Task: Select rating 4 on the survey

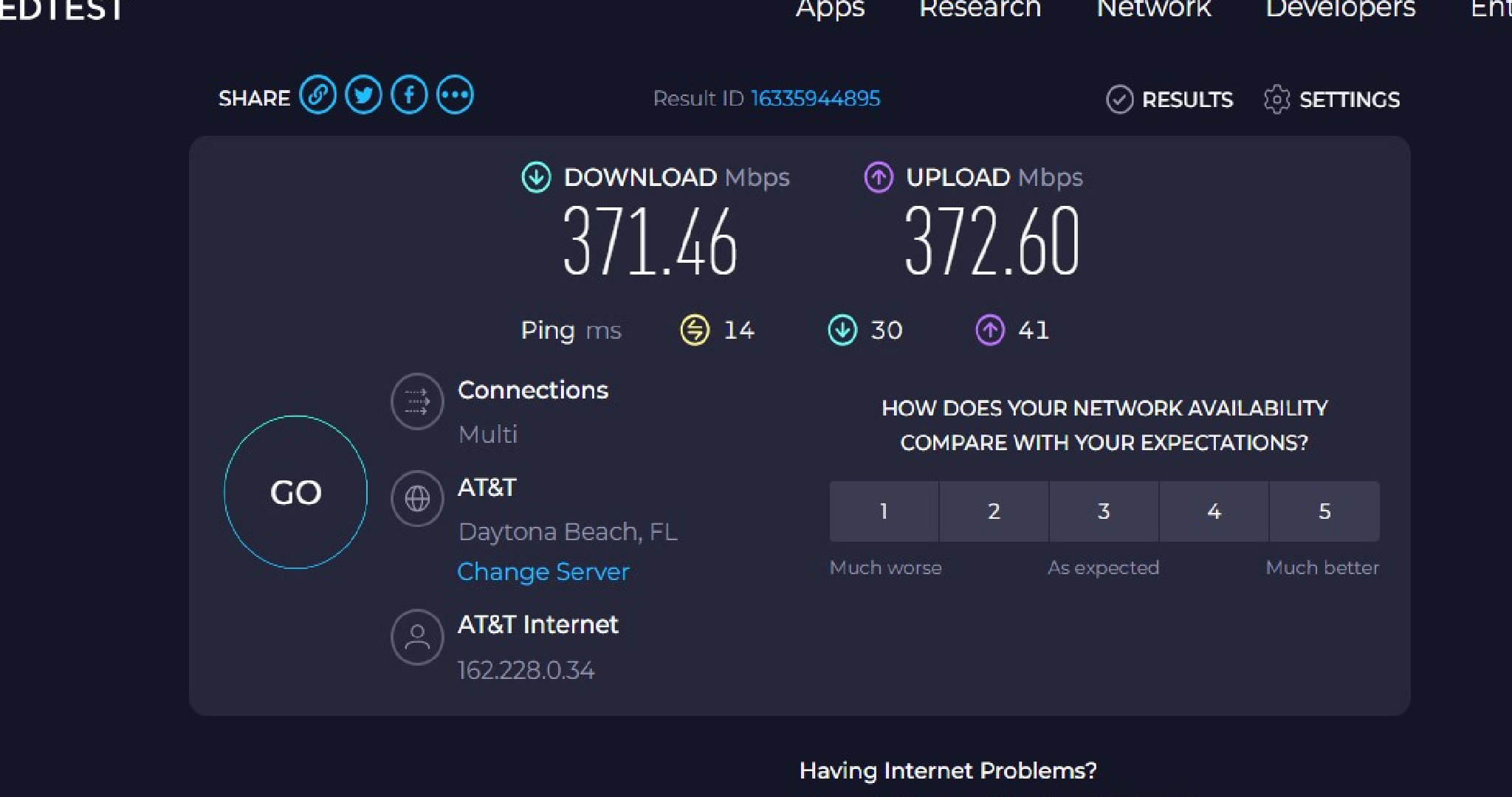Action: coord(1214,511)
